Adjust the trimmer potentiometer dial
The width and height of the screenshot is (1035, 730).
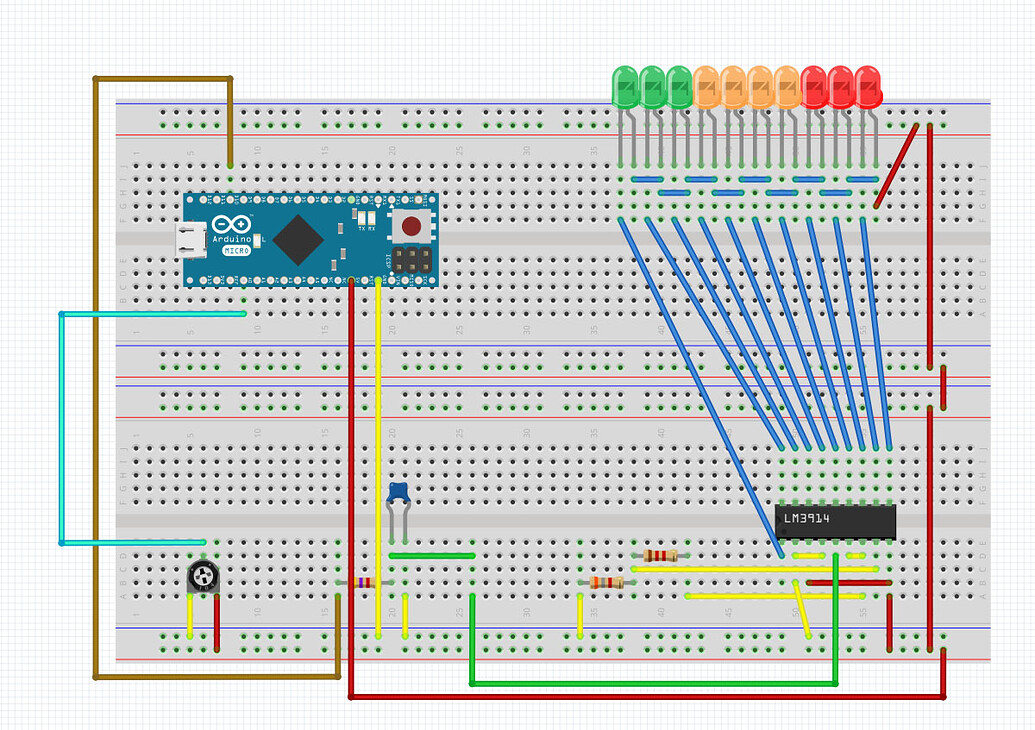tap(203, 577)
